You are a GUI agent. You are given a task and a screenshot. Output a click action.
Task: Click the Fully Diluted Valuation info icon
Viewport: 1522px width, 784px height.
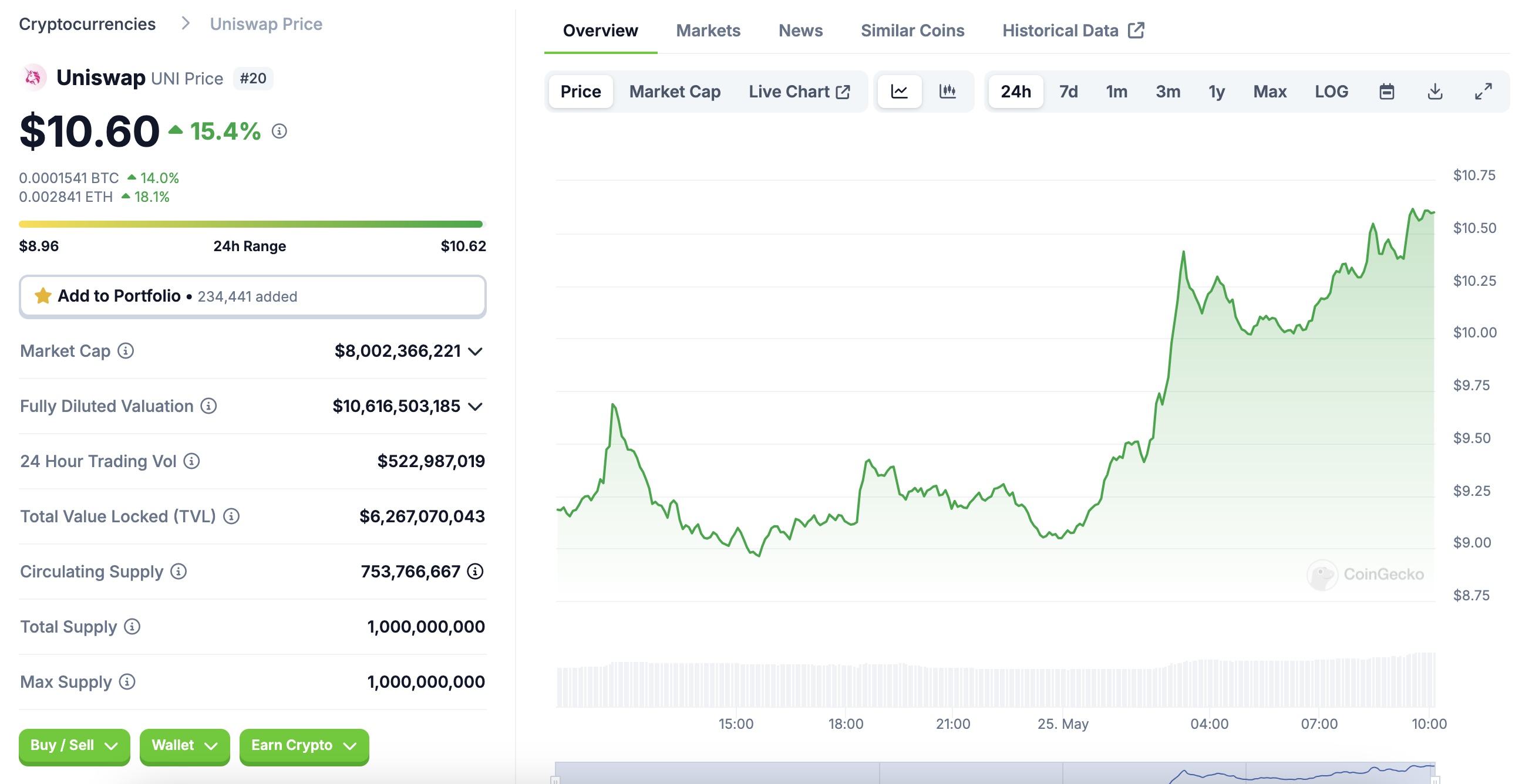coord(208,406)
